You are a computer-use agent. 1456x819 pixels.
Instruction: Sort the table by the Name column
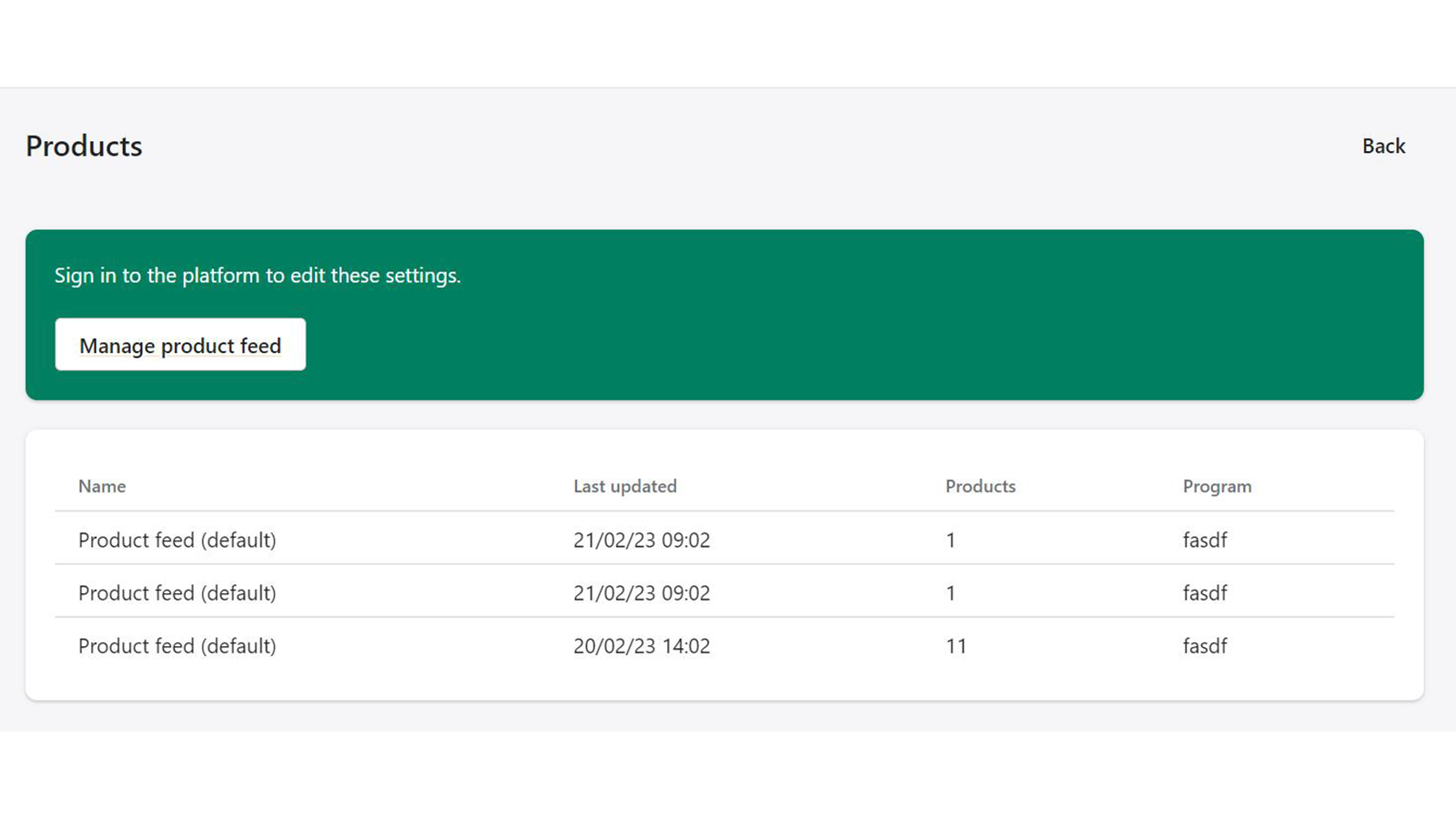pyautogui.click(x=101, y=486)
